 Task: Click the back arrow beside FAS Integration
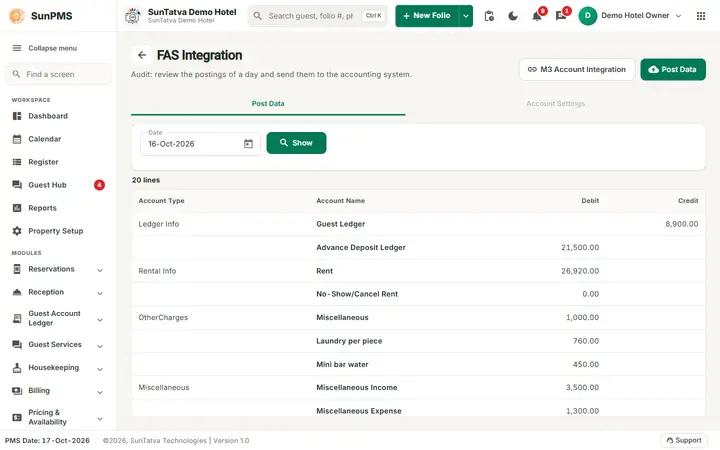[x=142, y=55]
